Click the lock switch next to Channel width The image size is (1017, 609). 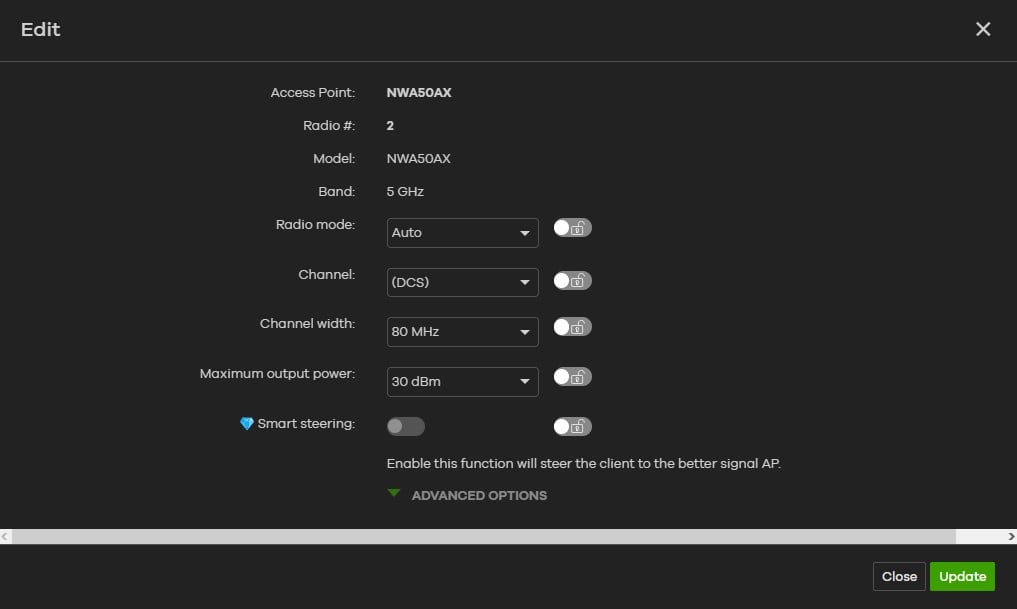(572, 327)
